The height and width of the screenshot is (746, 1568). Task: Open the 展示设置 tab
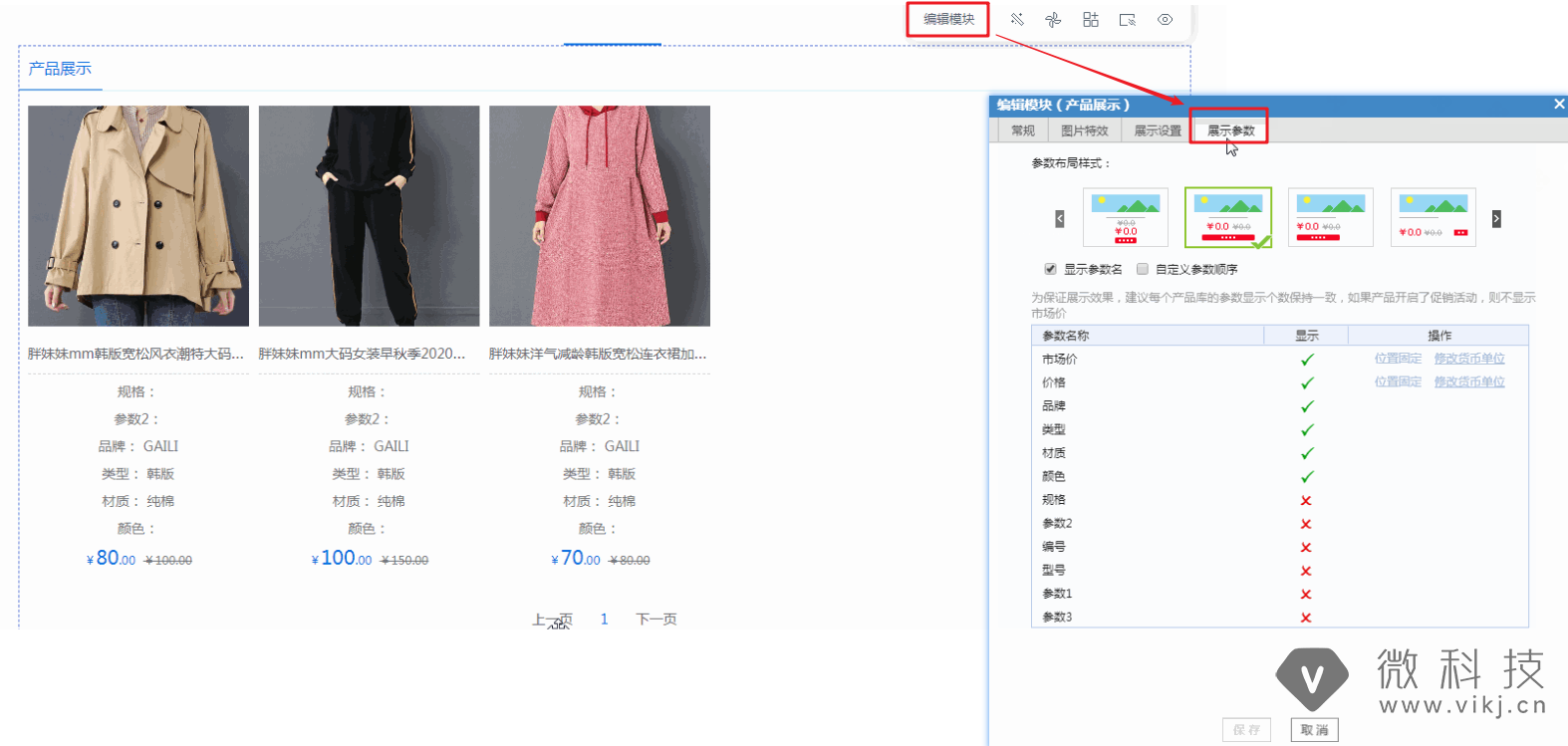[x=1157, y=130]
